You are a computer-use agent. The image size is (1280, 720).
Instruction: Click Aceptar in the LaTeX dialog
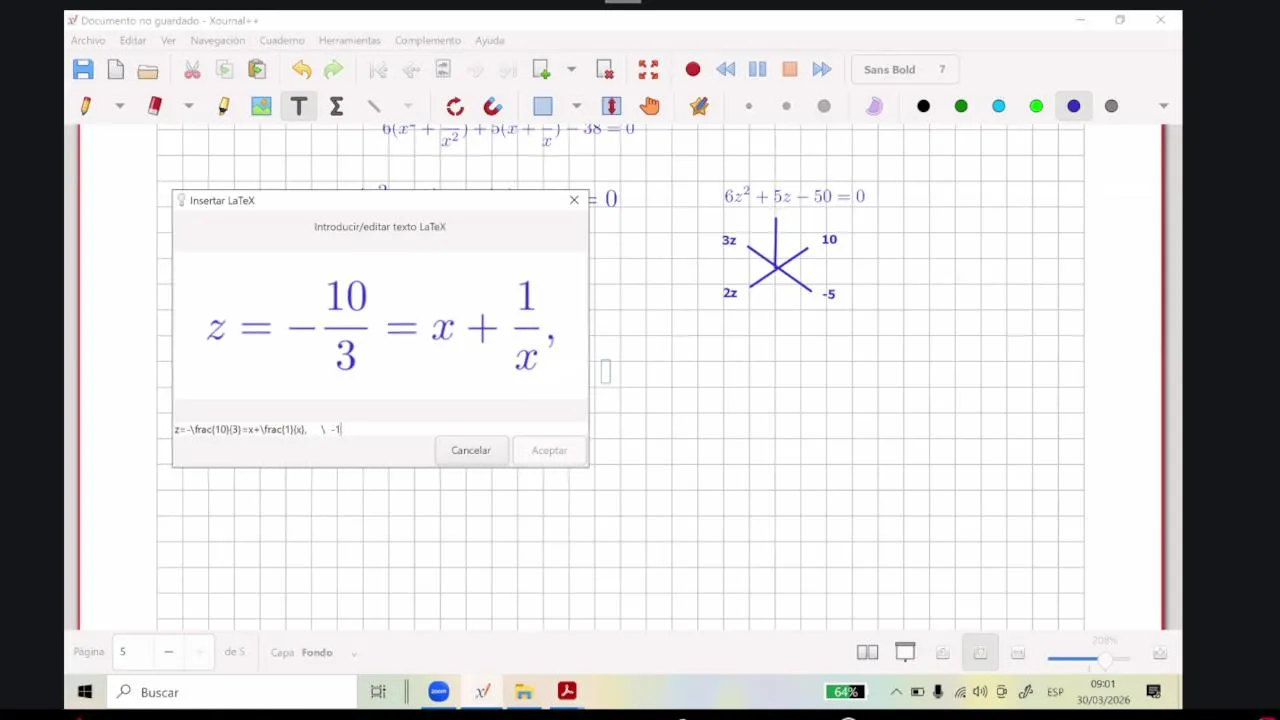[549, 450]
